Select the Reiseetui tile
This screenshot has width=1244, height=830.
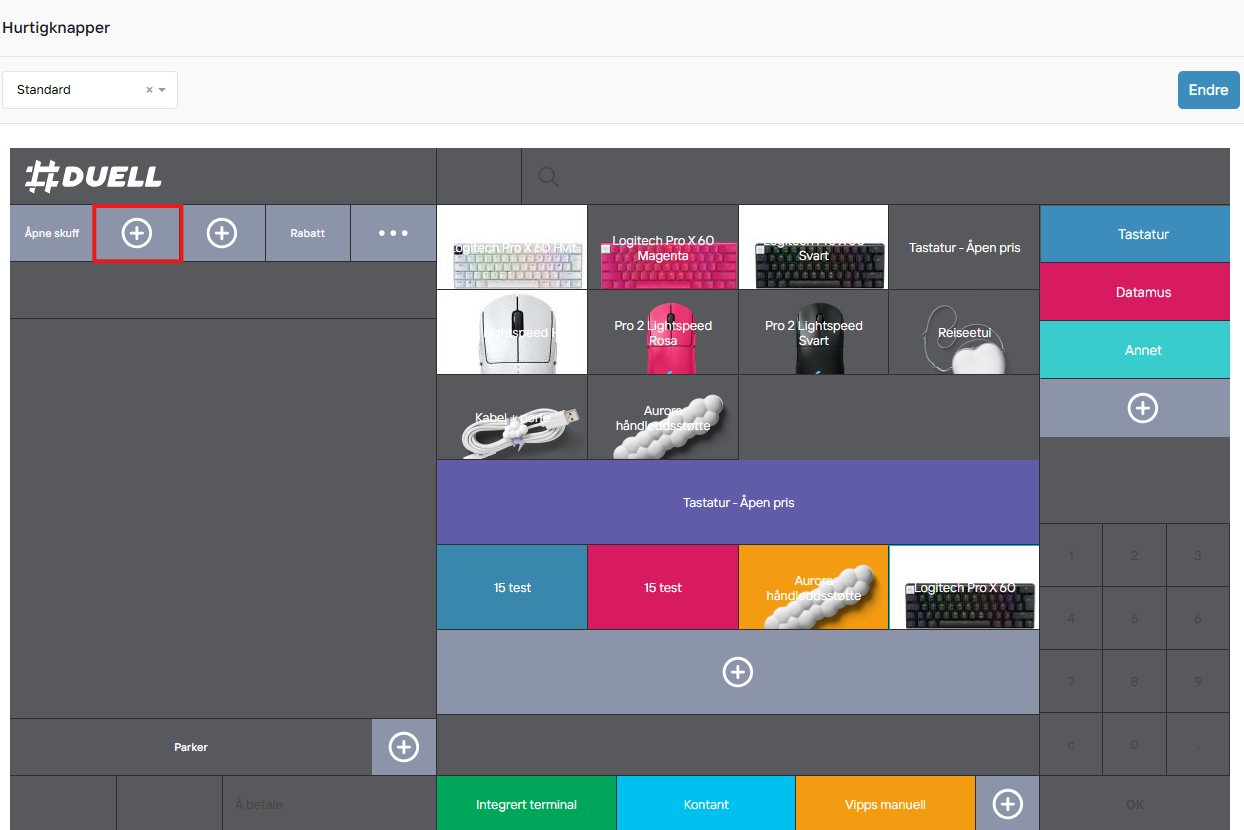coord(964,332)
